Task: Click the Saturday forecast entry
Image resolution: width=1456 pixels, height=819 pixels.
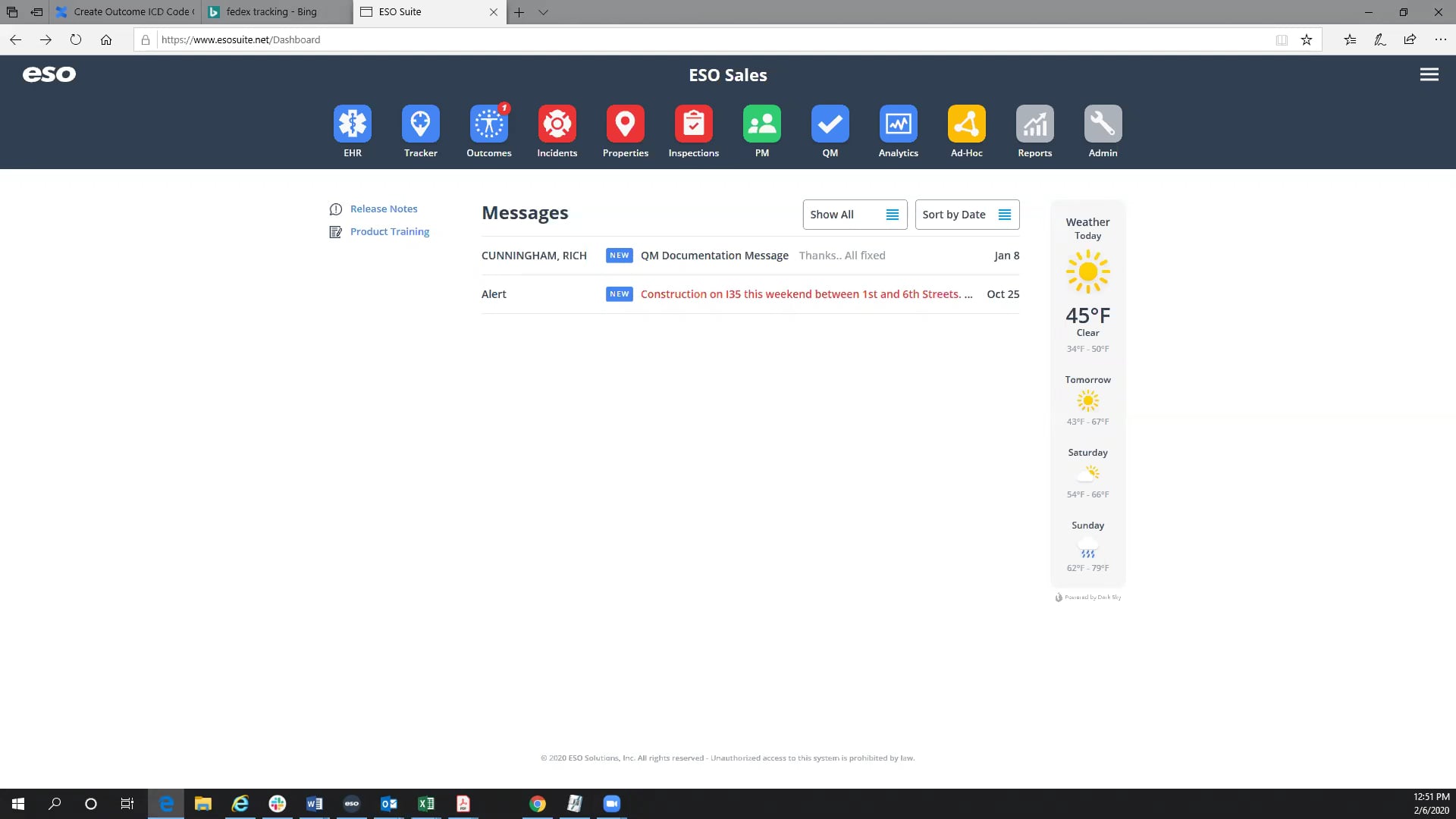Action: (1088, 473)
